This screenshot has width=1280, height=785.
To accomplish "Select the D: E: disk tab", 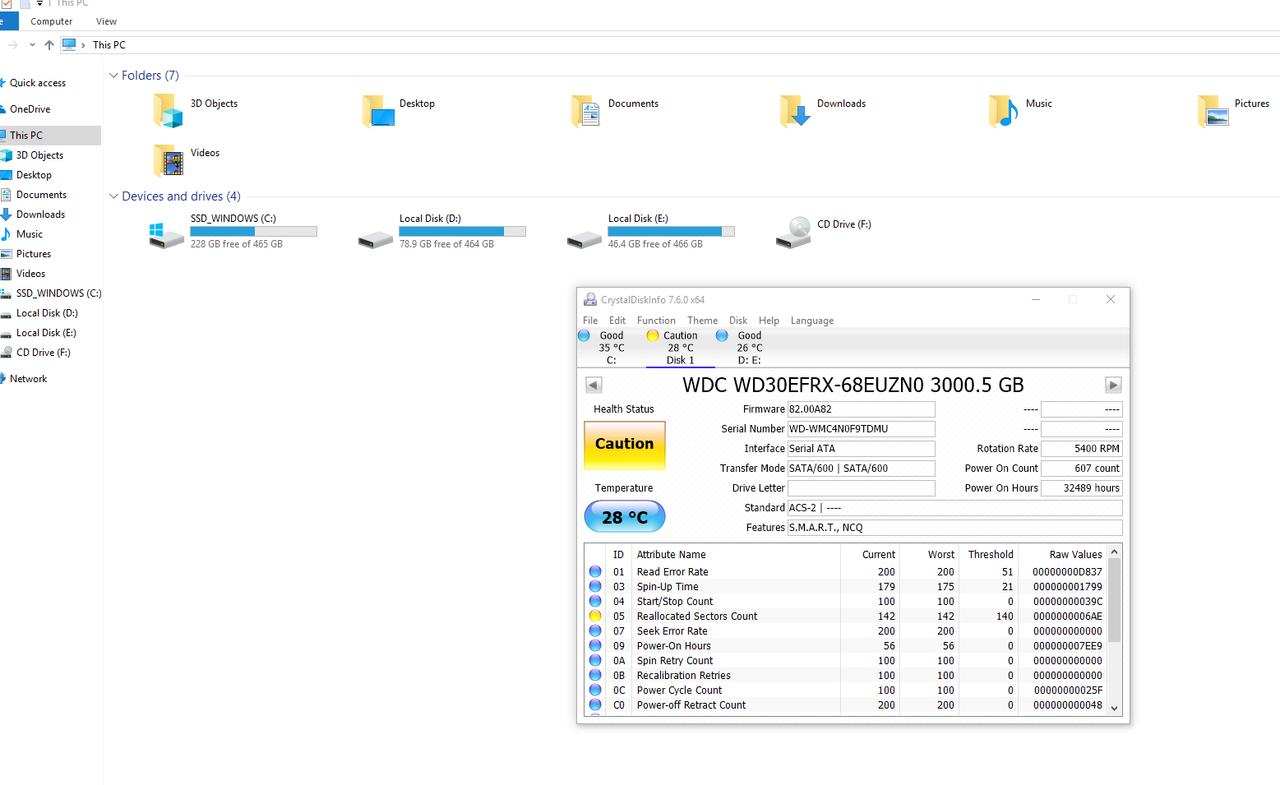I will [749, 348].
